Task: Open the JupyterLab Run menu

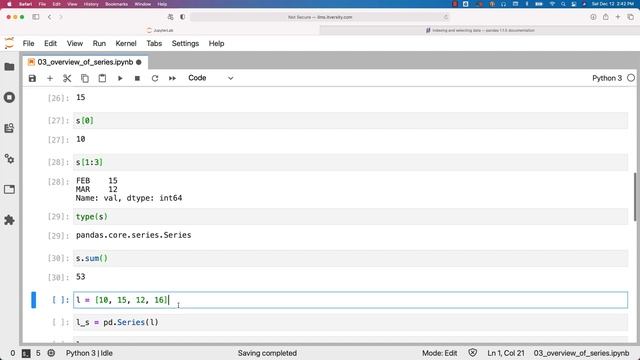Action: tap(99, 44)
